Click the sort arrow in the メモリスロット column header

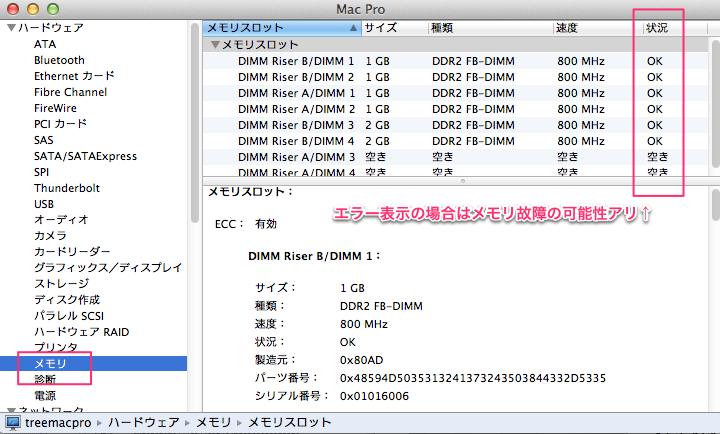pos(353,28)
